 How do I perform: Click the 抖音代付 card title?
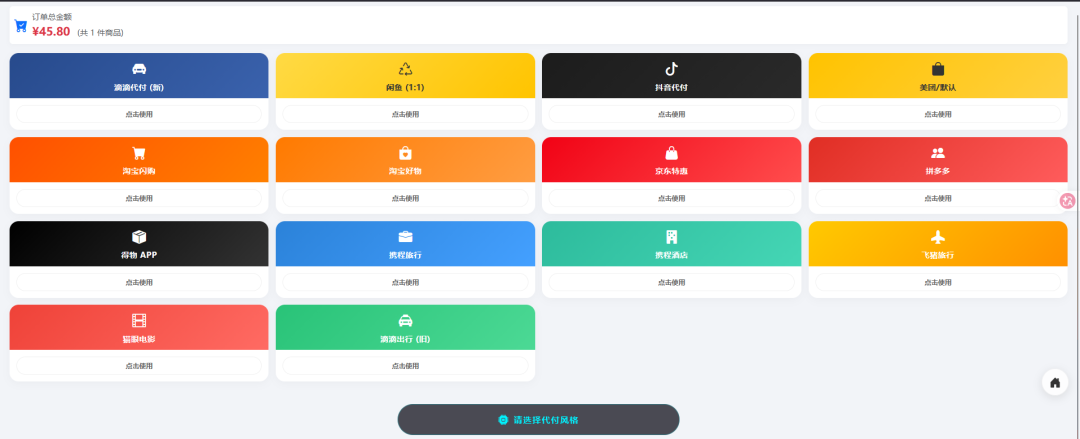[672, 88]
